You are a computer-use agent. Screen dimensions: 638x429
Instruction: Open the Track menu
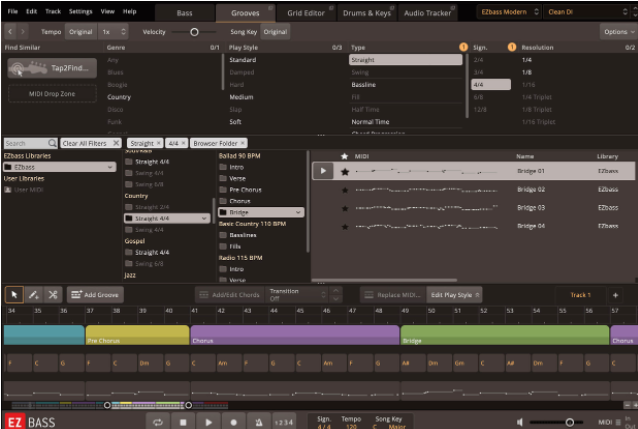(53, 11)
